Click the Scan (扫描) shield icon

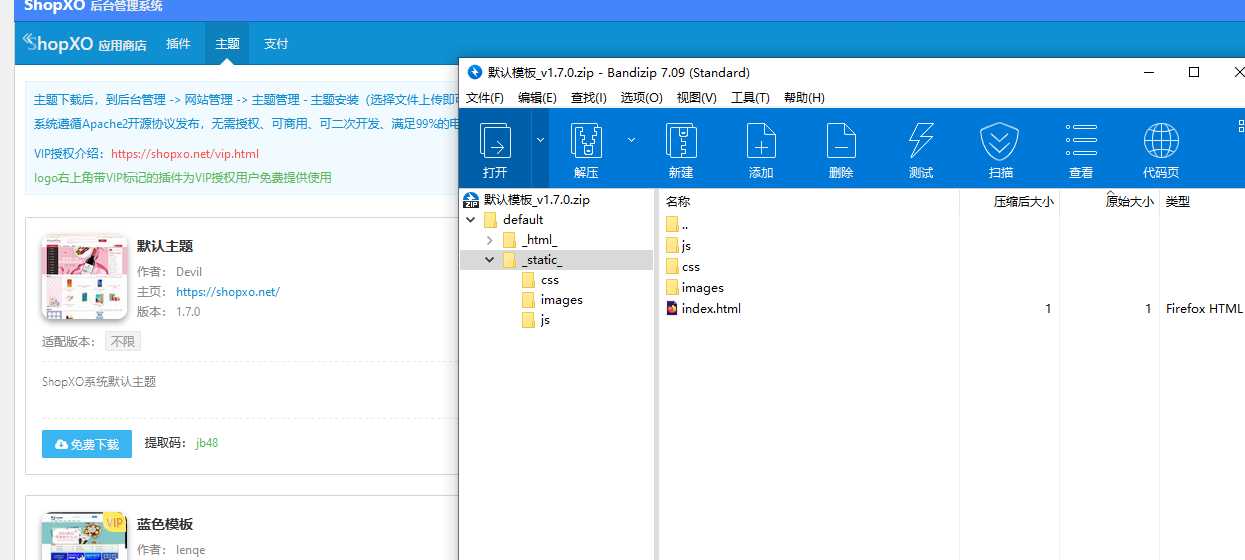(x=1001, y=148)
